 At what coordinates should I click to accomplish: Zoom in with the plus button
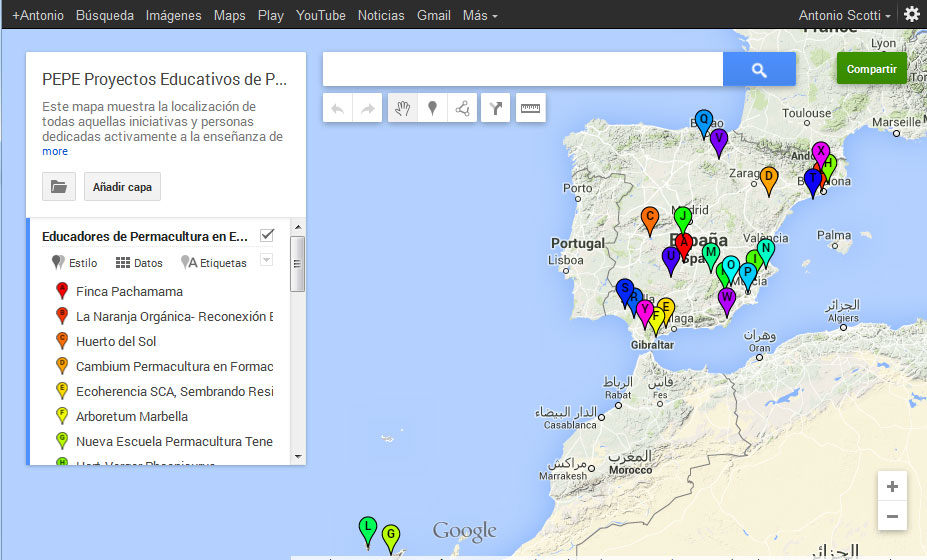click(x=892, y=487)
